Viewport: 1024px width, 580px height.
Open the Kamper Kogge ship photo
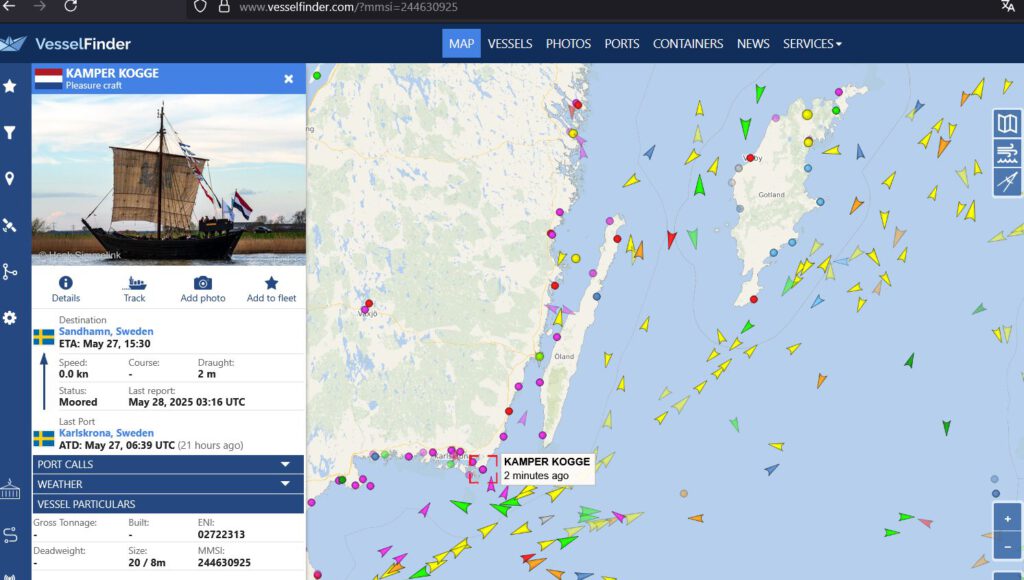168,180
